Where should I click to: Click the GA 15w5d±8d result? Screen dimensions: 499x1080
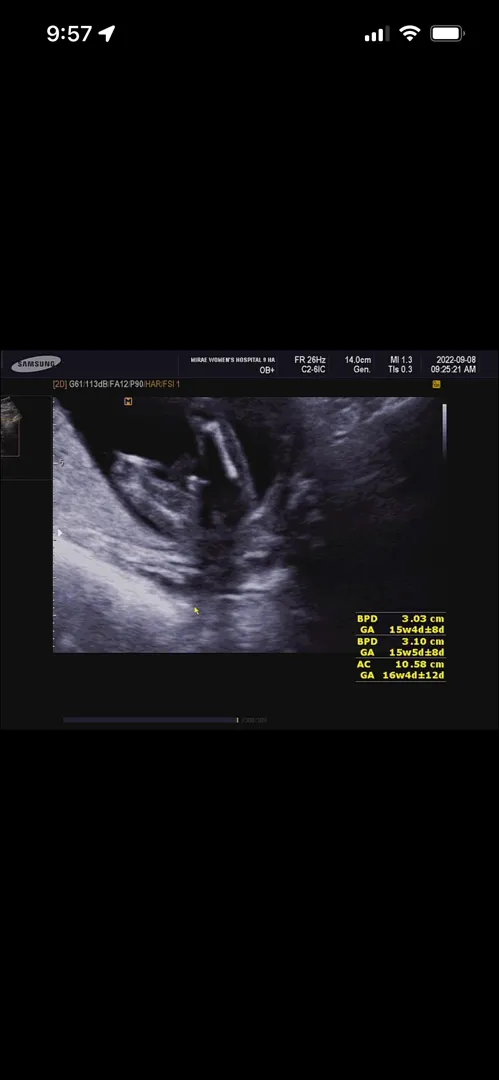403,652
